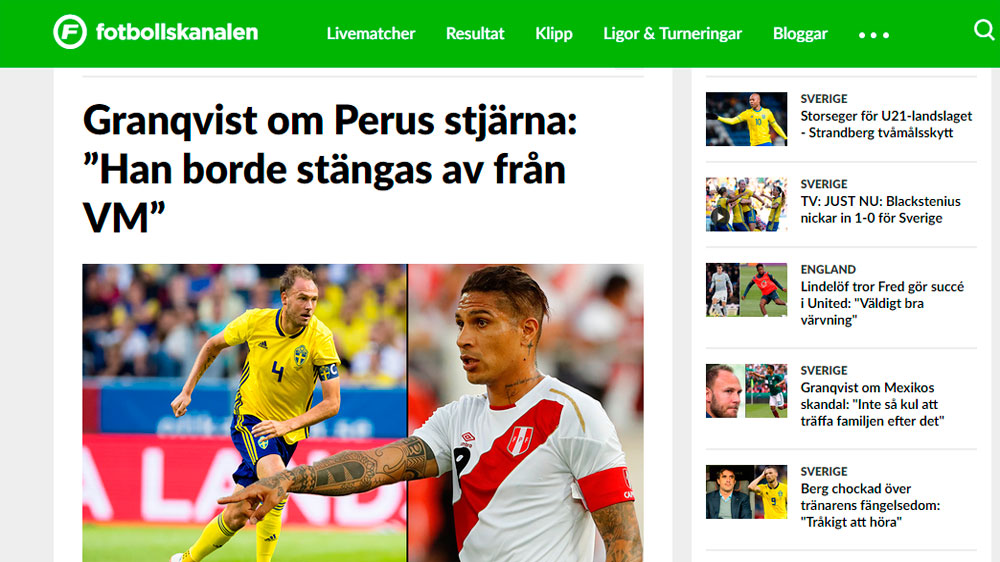This screenshot has width=1000, height=562.
Task: Open the Berg chockad article thumbnail
Action: (746, 492)
